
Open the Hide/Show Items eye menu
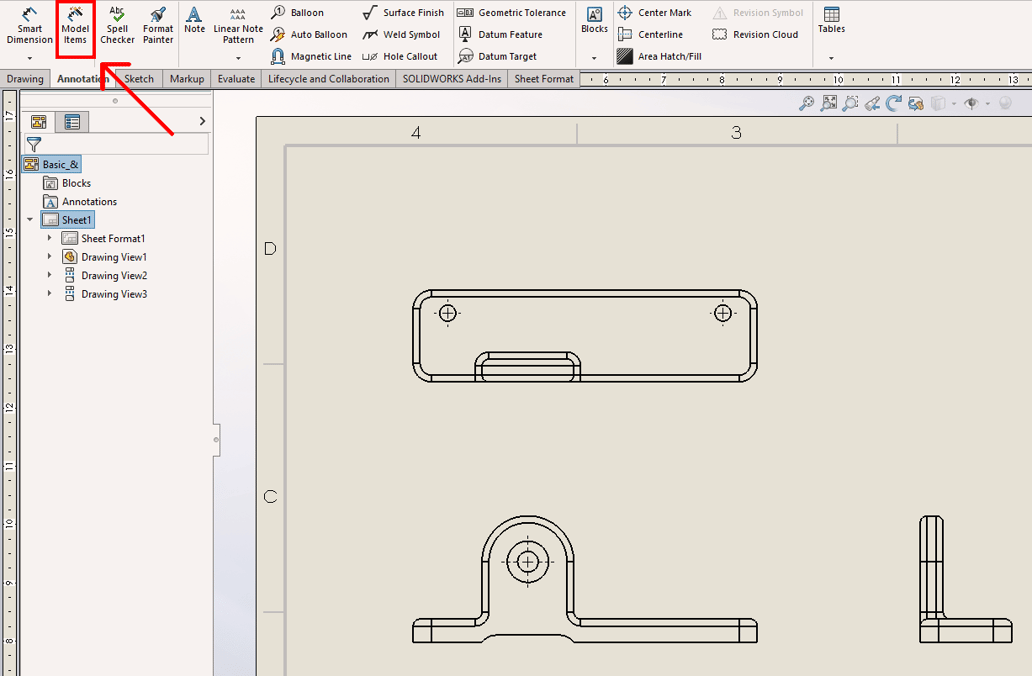[x=972, y=103]
